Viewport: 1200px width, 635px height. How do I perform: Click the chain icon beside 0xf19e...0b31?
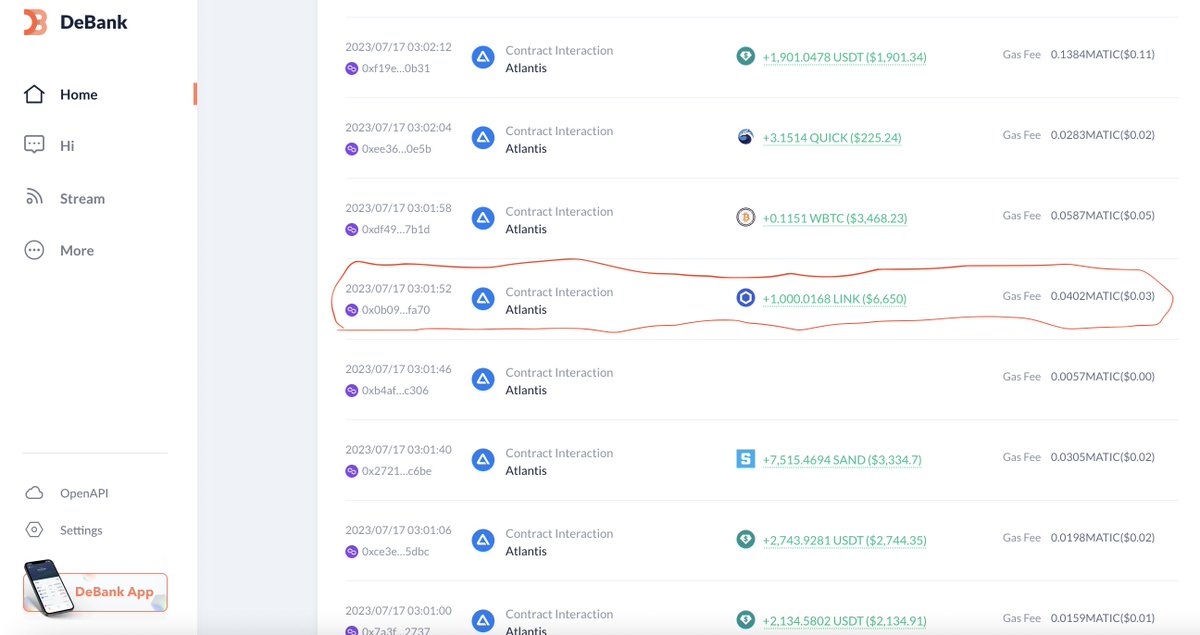point(352,68)
